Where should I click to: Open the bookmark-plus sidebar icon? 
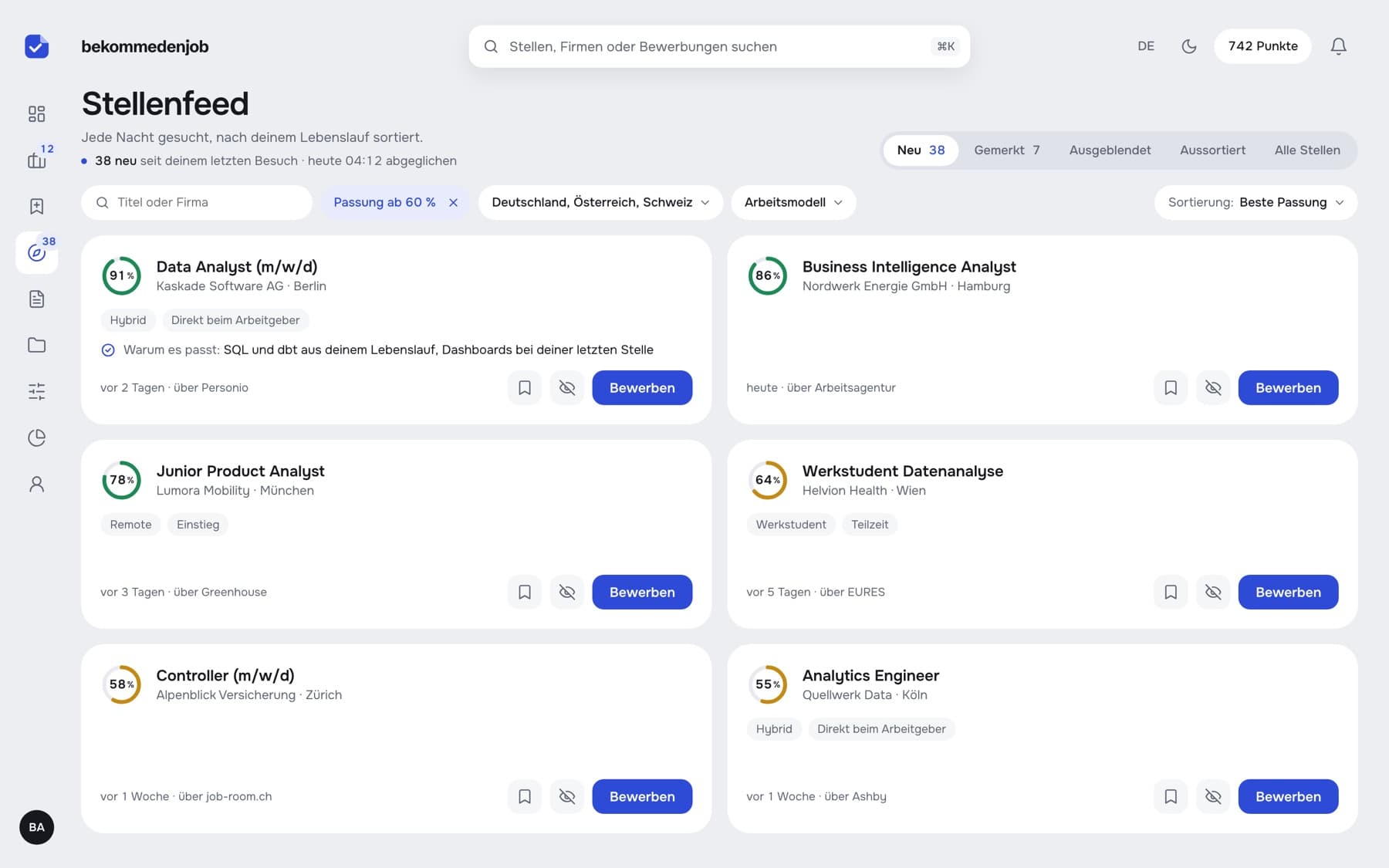coord(36,206)
